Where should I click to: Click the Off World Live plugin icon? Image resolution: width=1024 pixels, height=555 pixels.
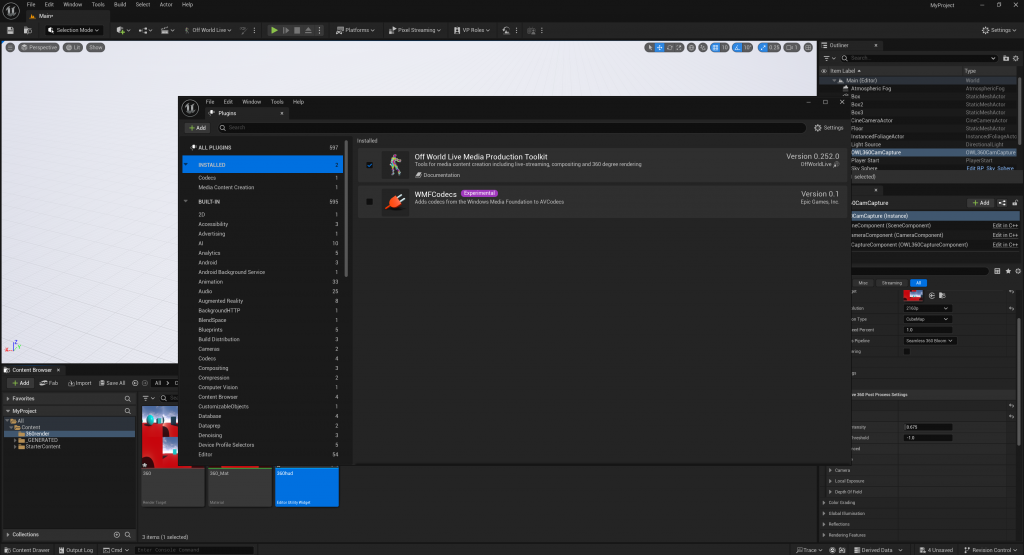tap(395, 165)
